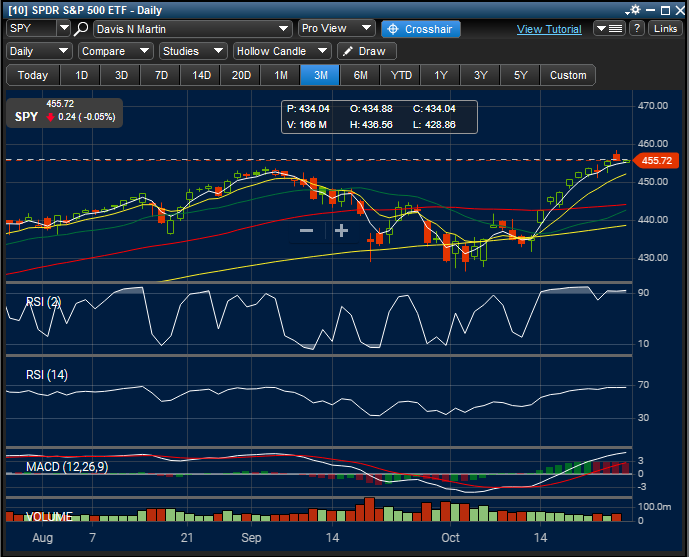Click the RSI (14) study label
689x557 pixels.
(x=47, y=375)
